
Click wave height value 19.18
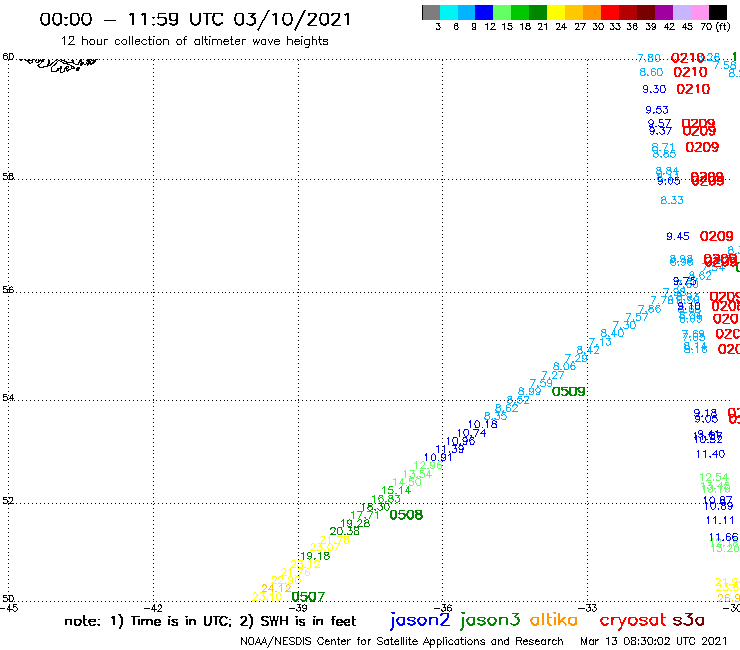click(x=315, y=556)
